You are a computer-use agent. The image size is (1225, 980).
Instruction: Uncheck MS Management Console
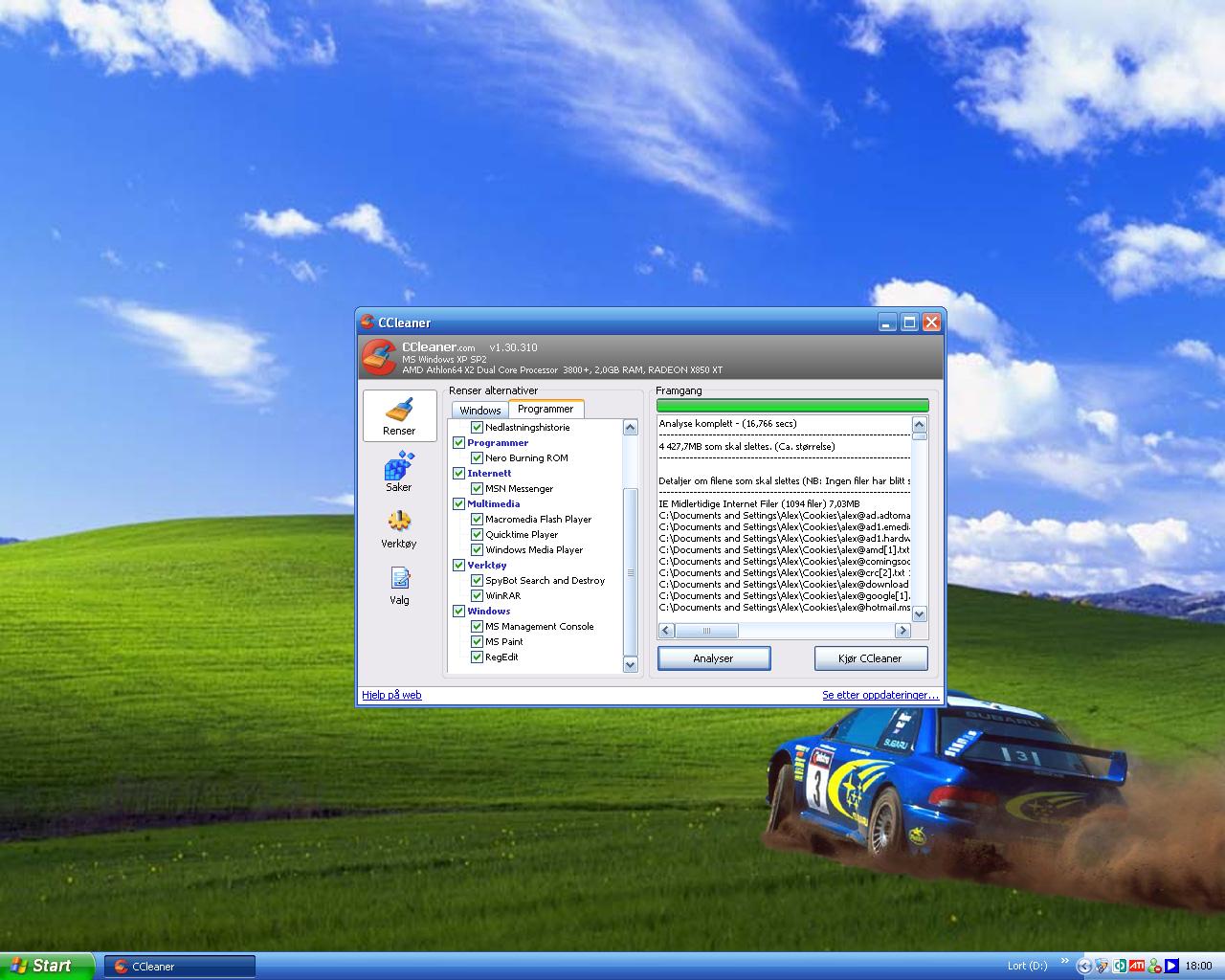coord(477,626)
